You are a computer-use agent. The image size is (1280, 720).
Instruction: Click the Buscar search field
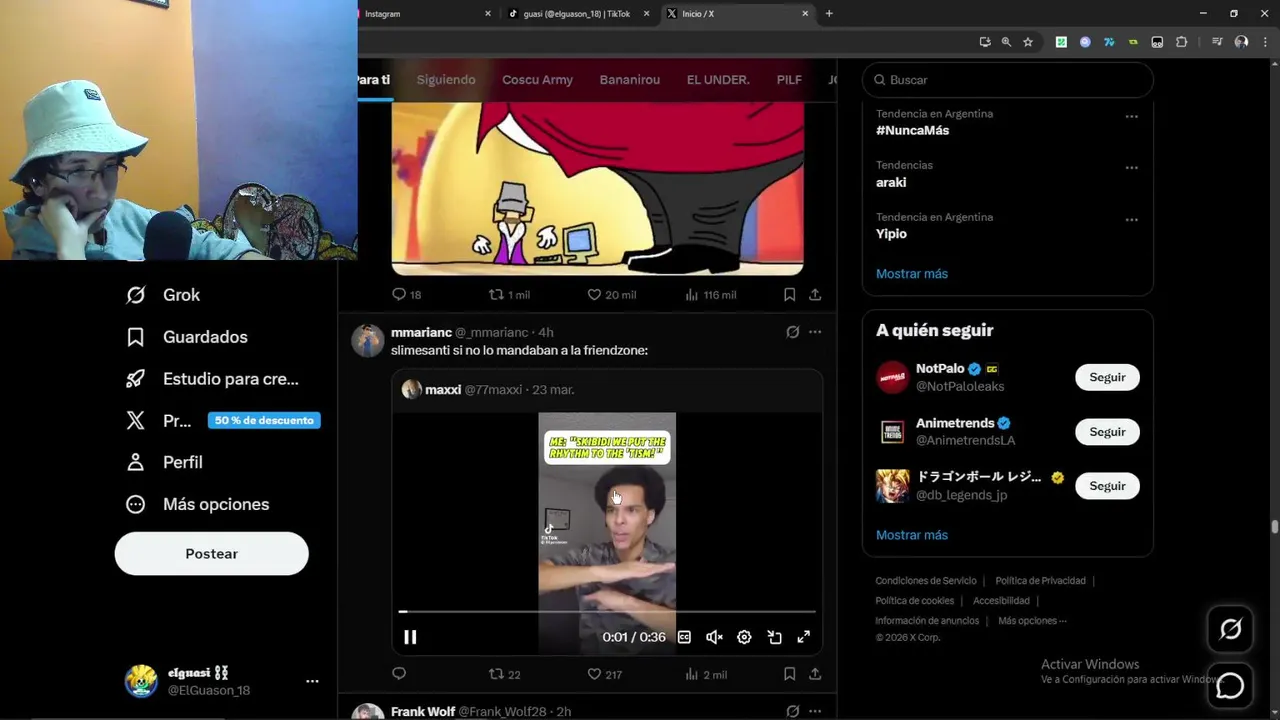point(1008,80)
